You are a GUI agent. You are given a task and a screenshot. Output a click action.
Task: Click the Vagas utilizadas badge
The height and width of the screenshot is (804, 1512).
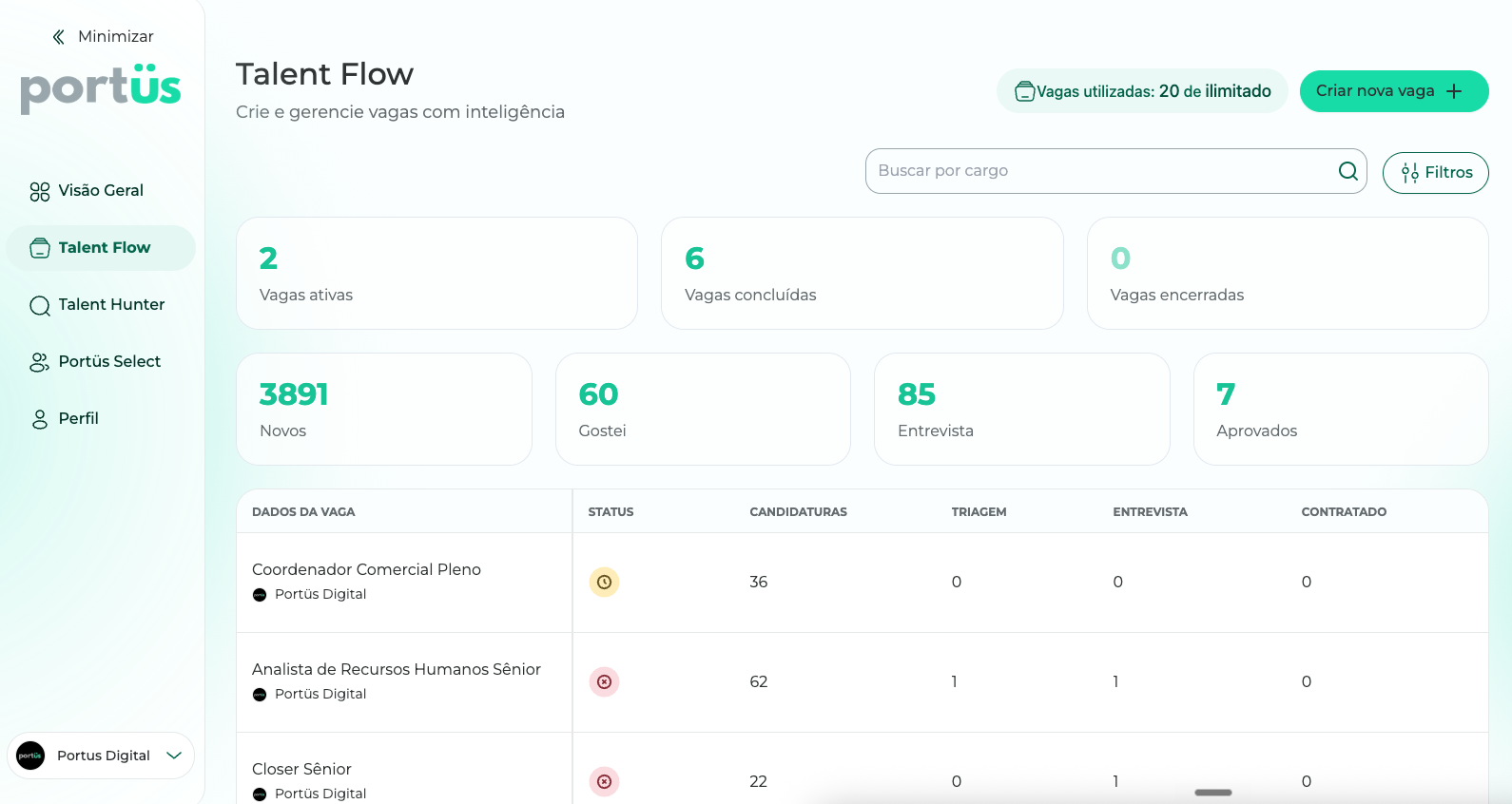(x=1142, y=91)
